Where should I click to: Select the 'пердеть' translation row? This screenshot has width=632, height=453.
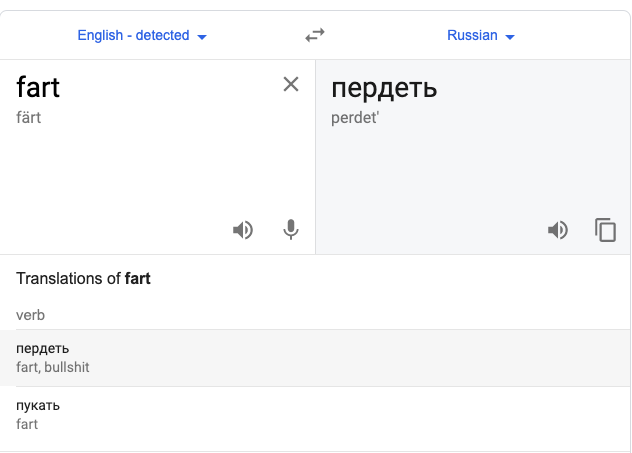point(315,358)
